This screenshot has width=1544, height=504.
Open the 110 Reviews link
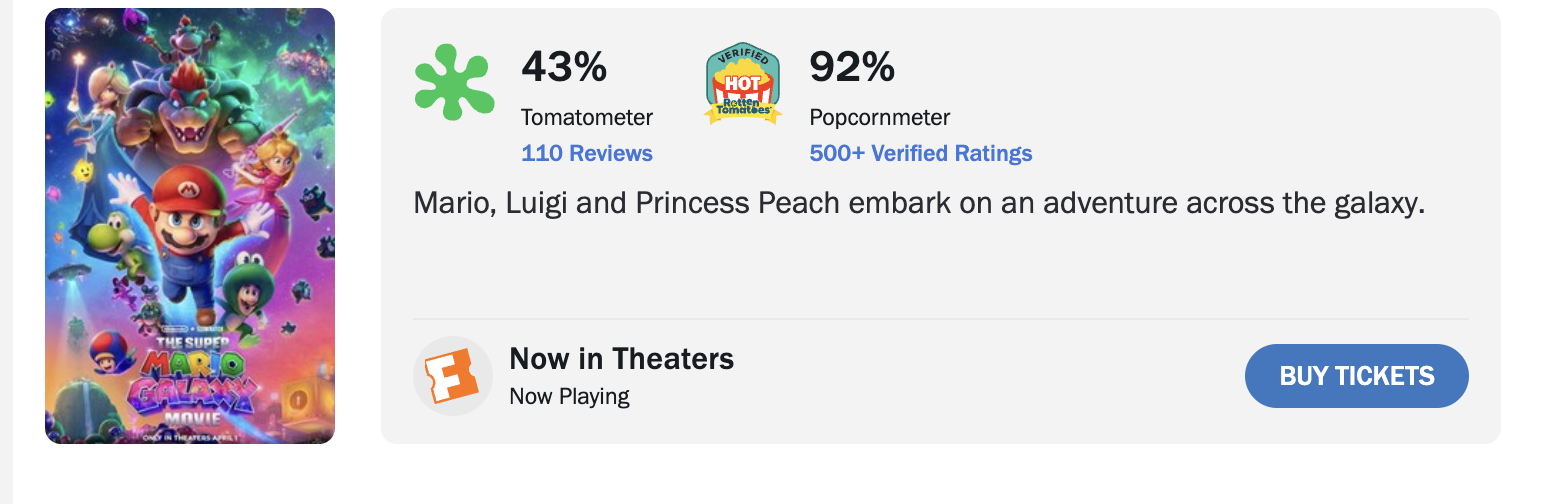point(587,153)
